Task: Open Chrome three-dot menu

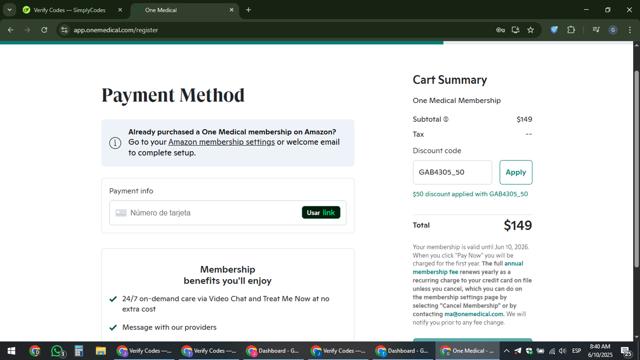Action: coord(630,30)
